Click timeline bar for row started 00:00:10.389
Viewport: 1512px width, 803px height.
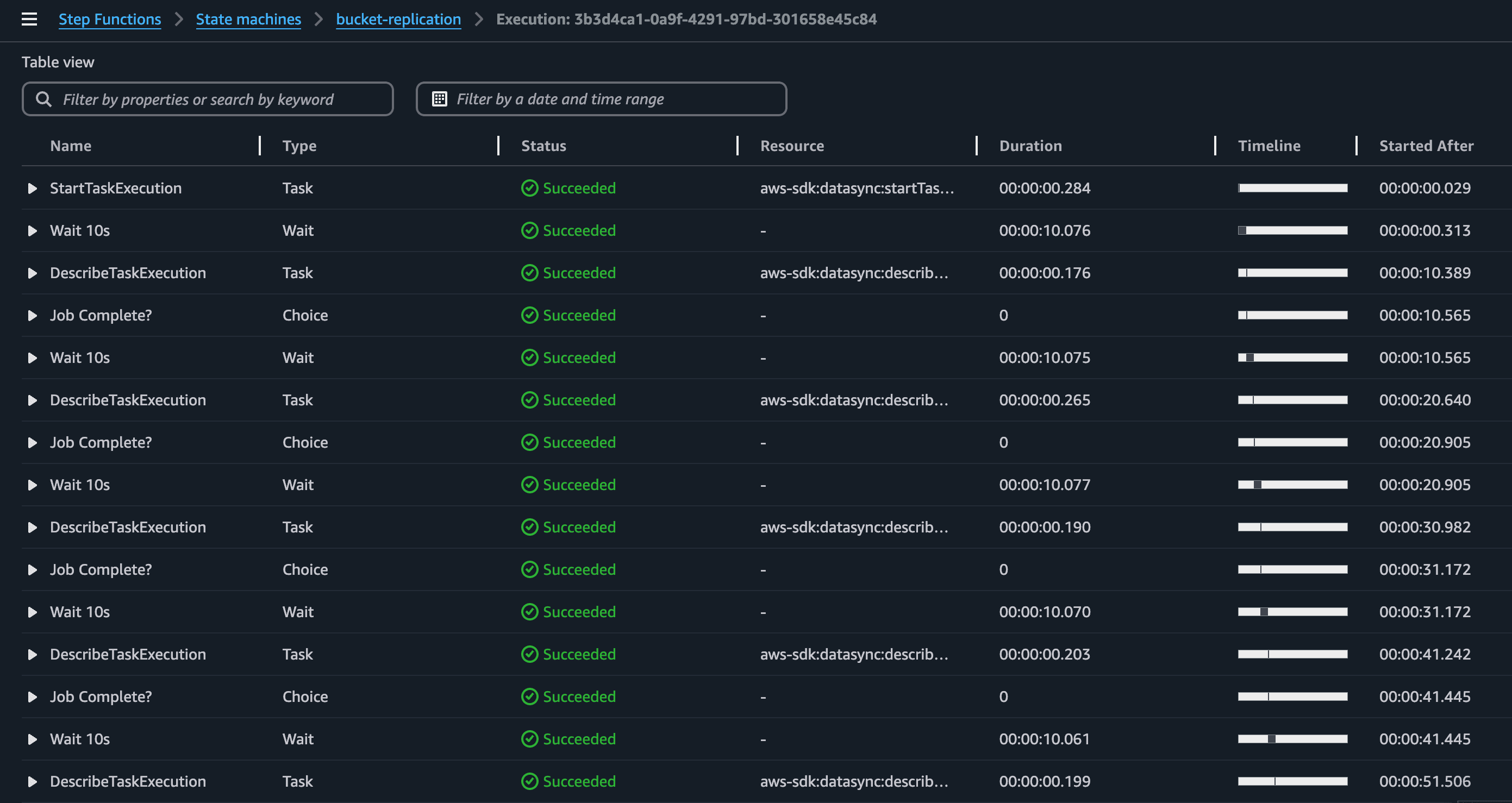(x=1292, y=273)
